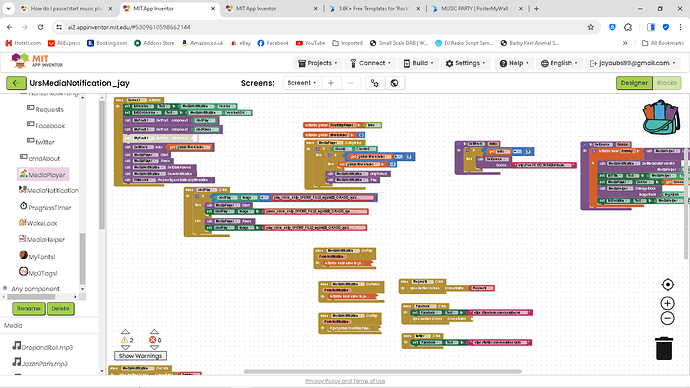Zoom out with the minus button

point(667,318)
